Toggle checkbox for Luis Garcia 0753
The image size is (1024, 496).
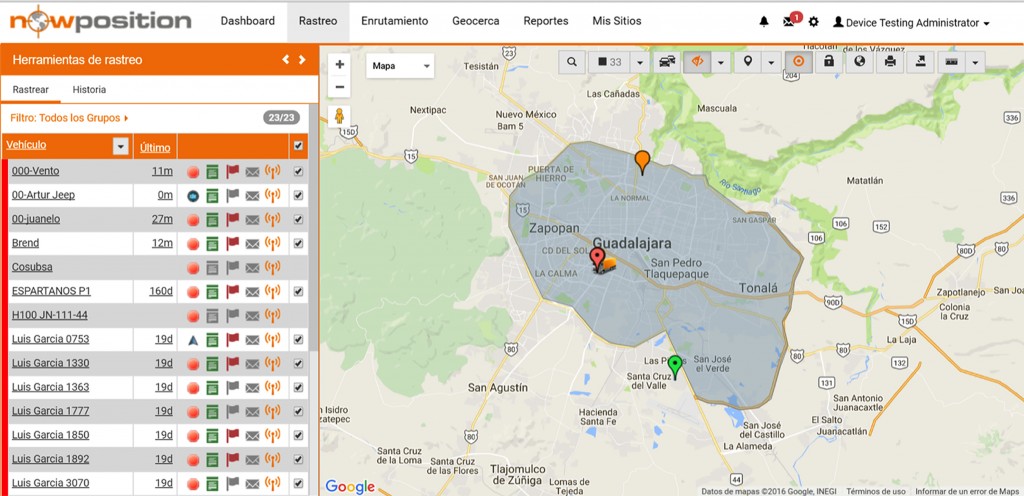pos(298,339)
